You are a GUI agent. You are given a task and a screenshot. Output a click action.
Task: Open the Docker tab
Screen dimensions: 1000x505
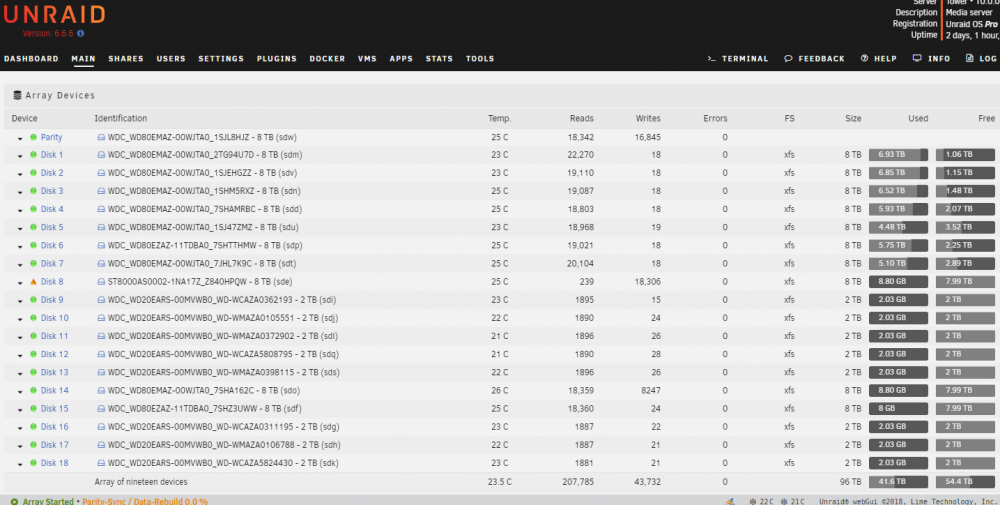tap(327, 59)
